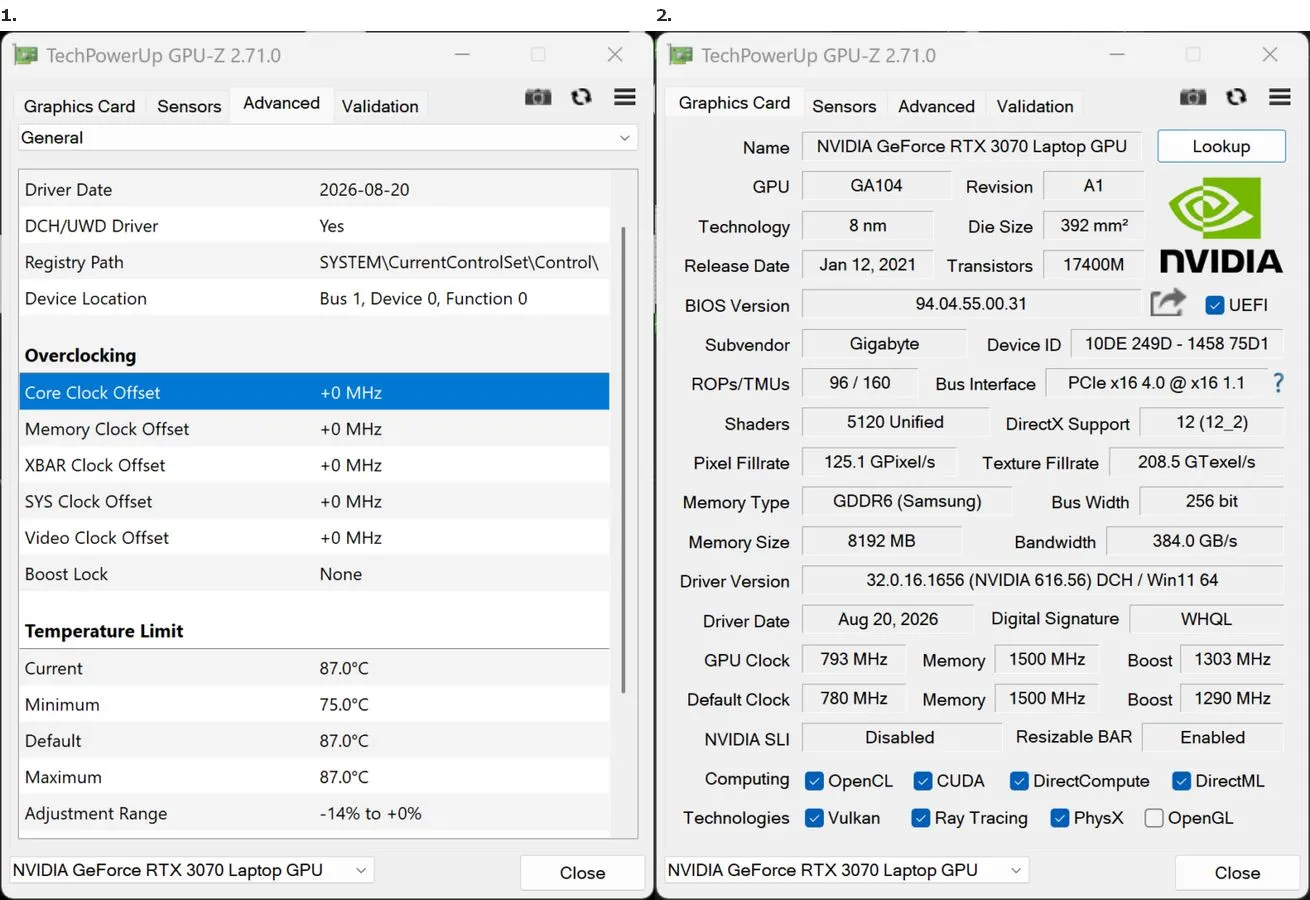Click screenshot camera icon in right Graphics Card window
The image size is (1310, 900).
click(1193, 97)
